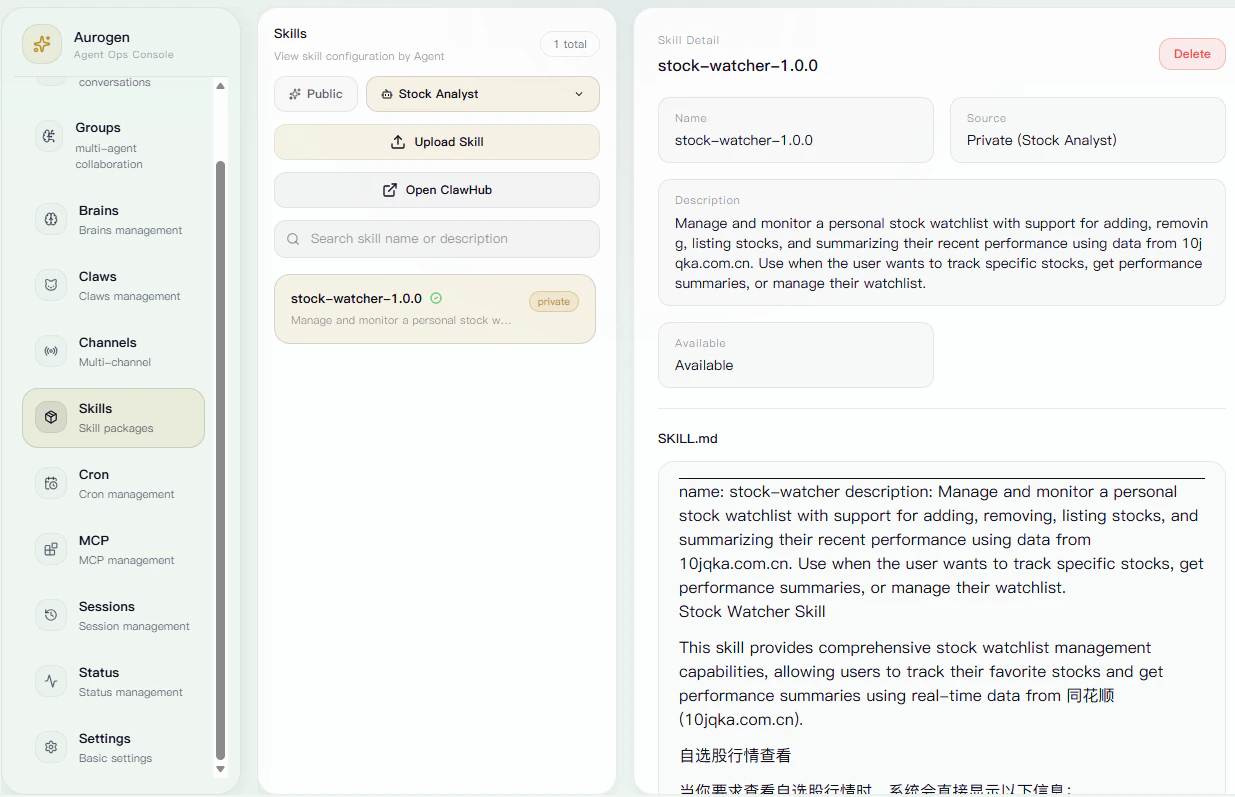Click the Source value Private (Stock Analyst)

tap(1042, 140)
